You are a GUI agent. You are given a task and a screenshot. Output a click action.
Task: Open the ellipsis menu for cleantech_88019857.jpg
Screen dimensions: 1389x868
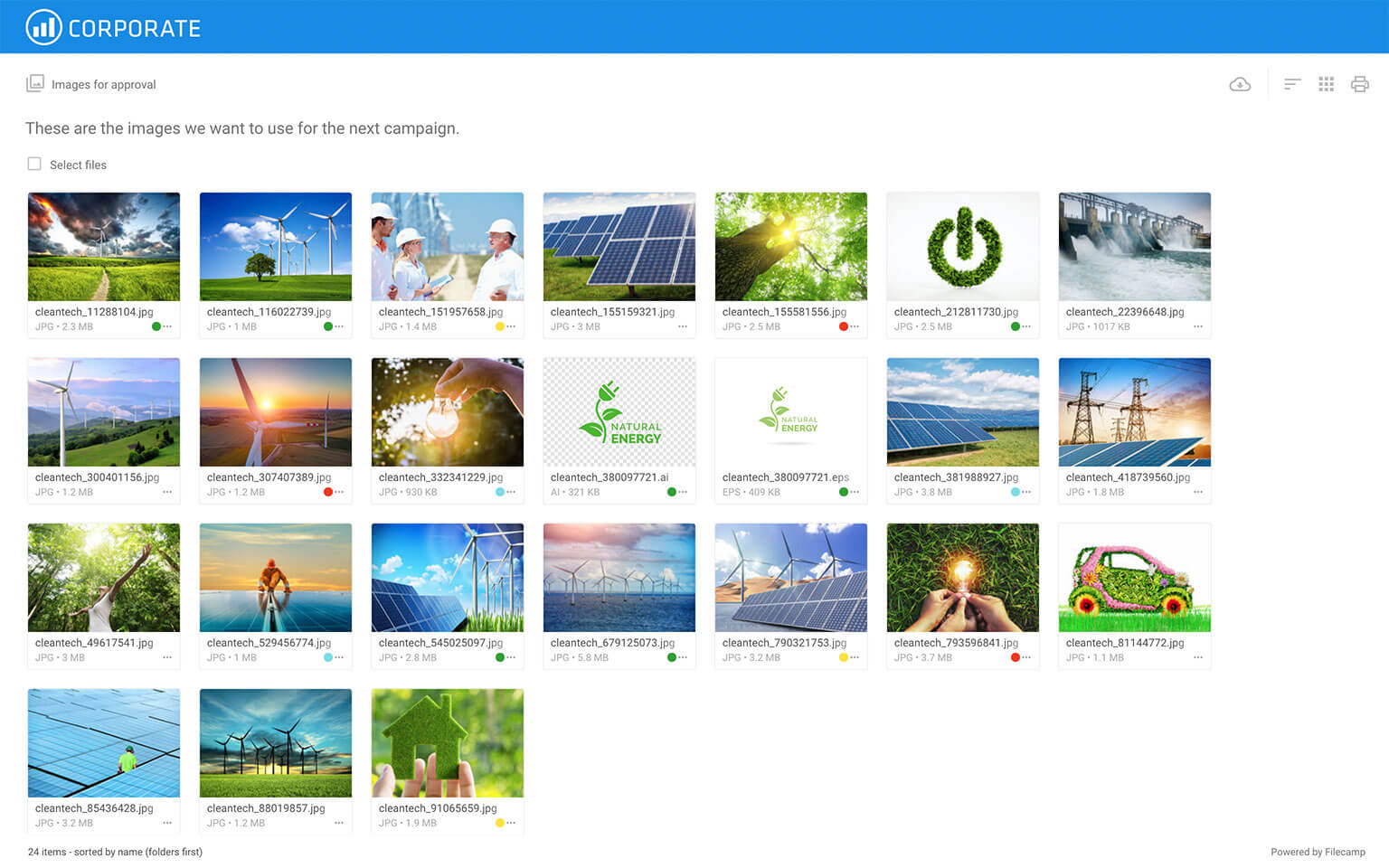pyautogui.click(x=339, y=823)
